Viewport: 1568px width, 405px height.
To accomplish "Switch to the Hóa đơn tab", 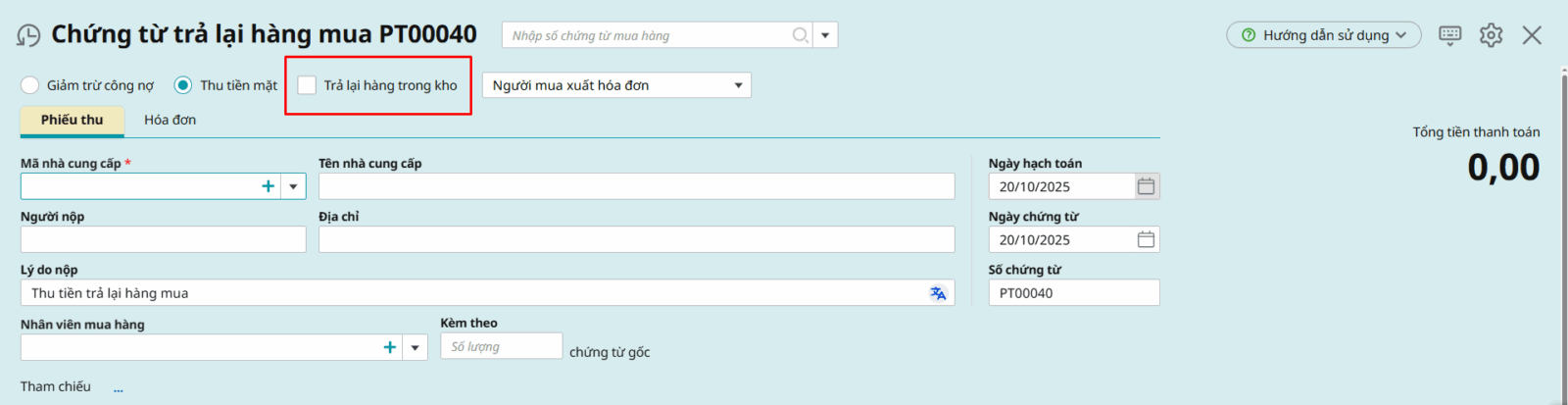I will [170, 120].
